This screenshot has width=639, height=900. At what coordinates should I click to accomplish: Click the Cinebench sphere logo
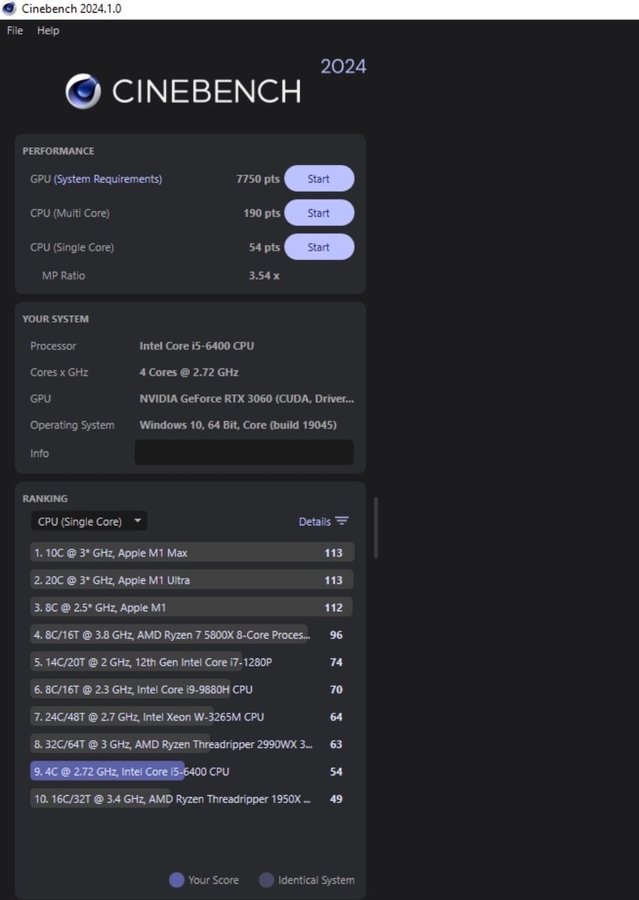coord(83,92)
